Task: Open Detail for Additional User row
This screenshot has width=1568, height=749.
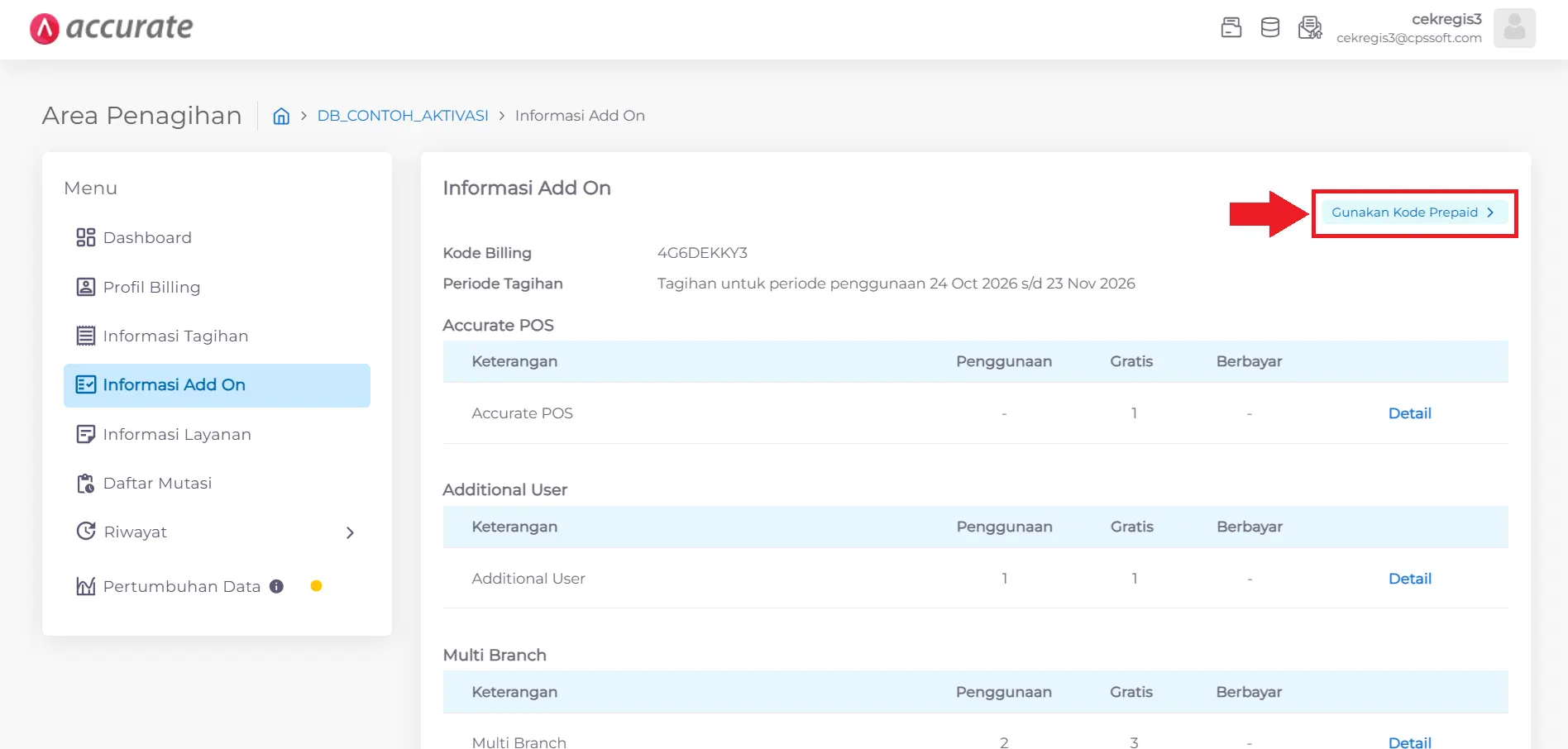Action: click(x=1409, y=579)
